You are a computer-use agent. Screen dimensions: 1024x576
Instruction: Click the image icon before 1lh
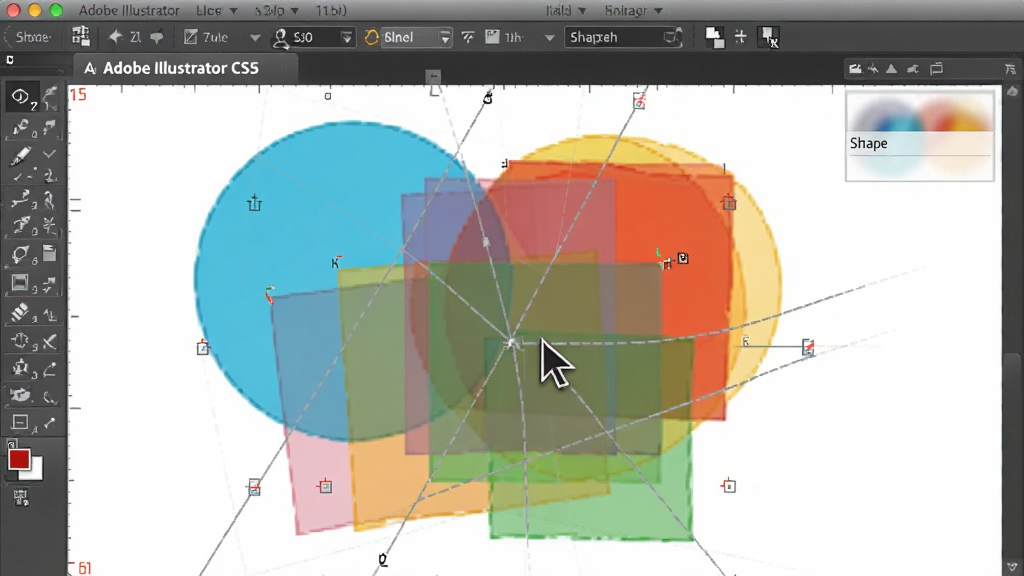492,37
